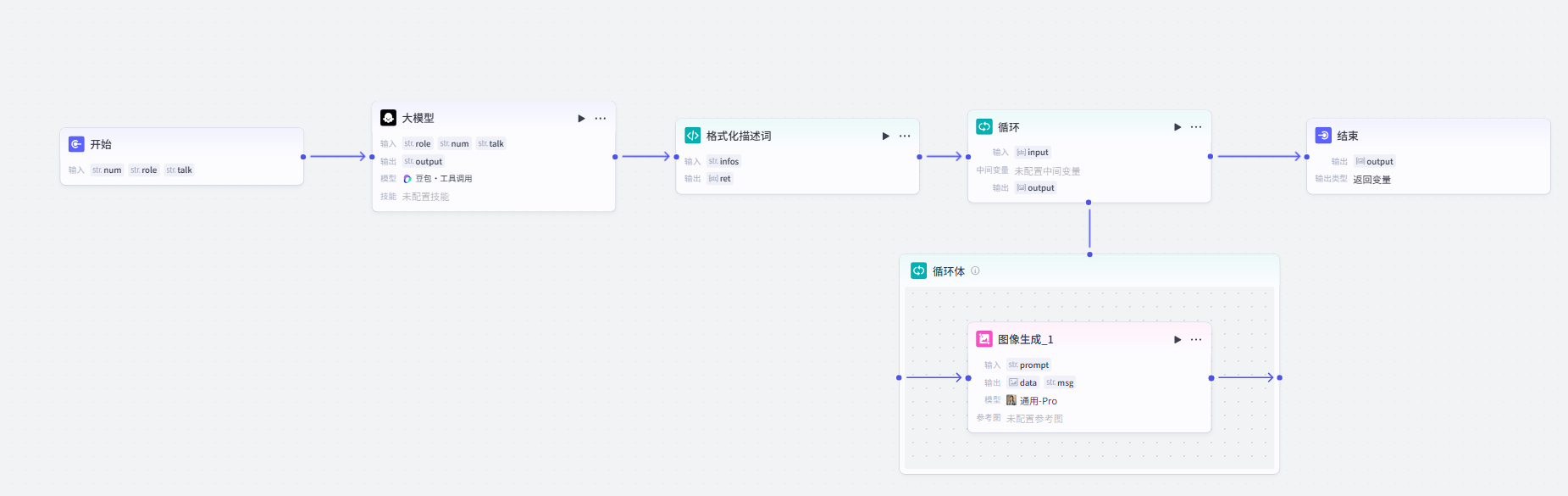Screen dimensions: 1568x496
Task: Click the 循环 loop node icon
Action: pos(984,126)
